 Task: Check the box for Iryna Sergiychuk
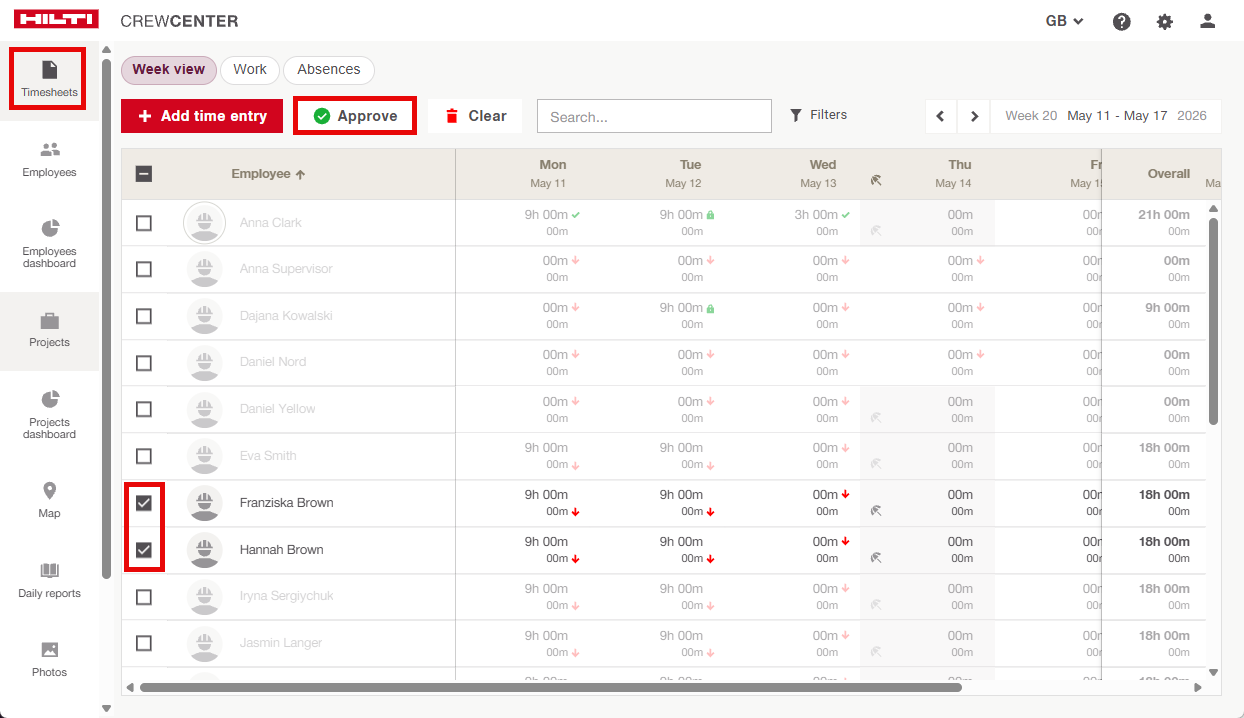[144, 597]
